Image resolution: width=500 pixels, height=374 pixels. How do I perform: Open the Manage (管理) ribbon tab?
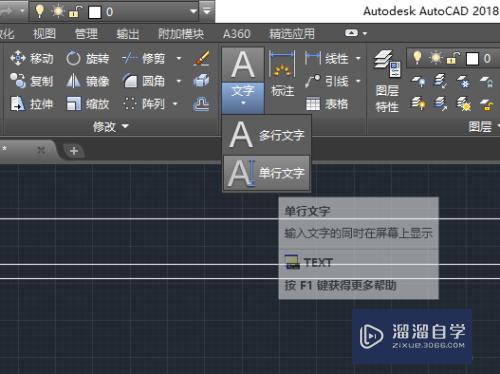point(86,34)
